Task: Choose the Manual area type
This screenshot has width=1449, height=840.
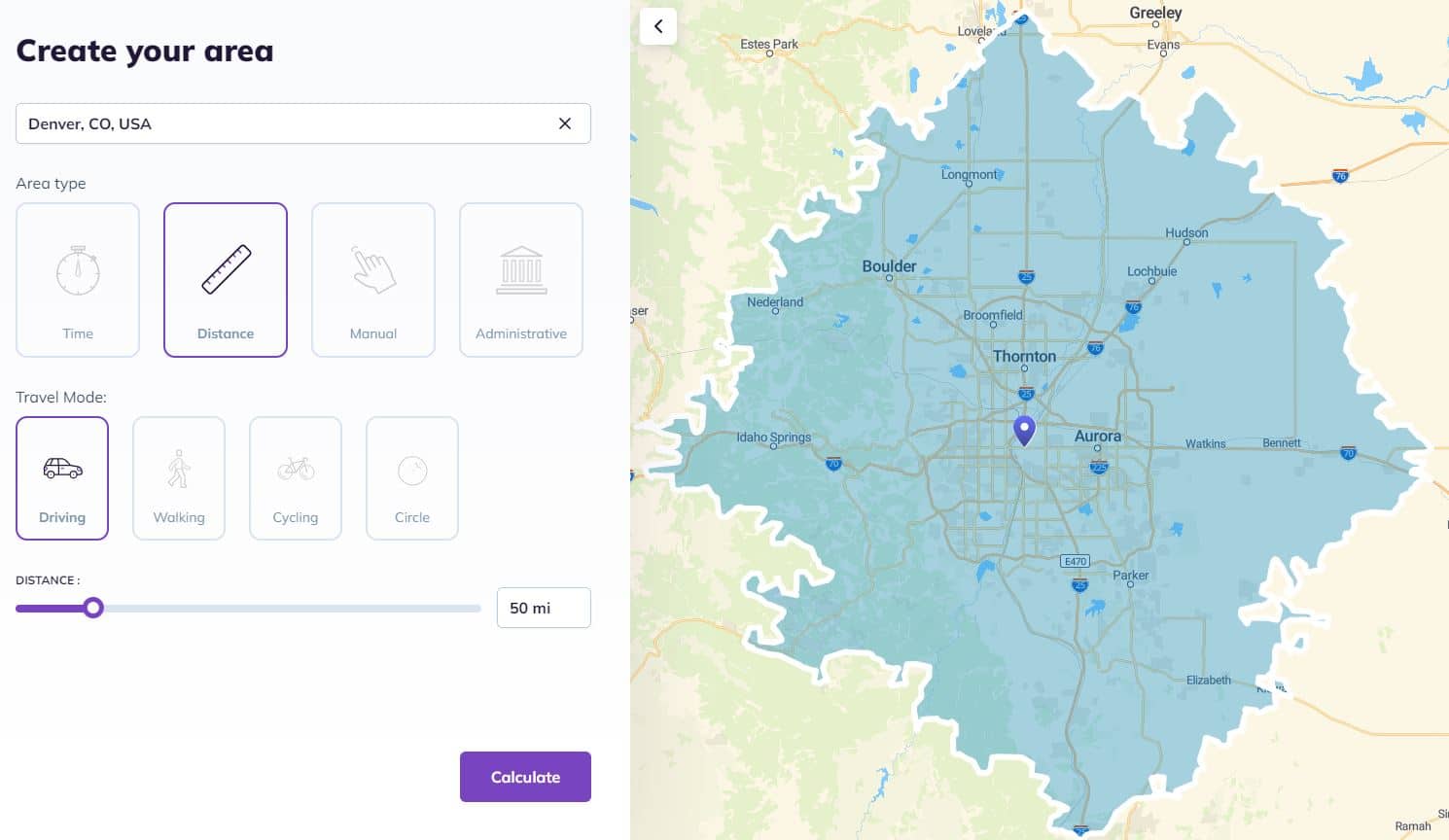Action: click(373, 280)
